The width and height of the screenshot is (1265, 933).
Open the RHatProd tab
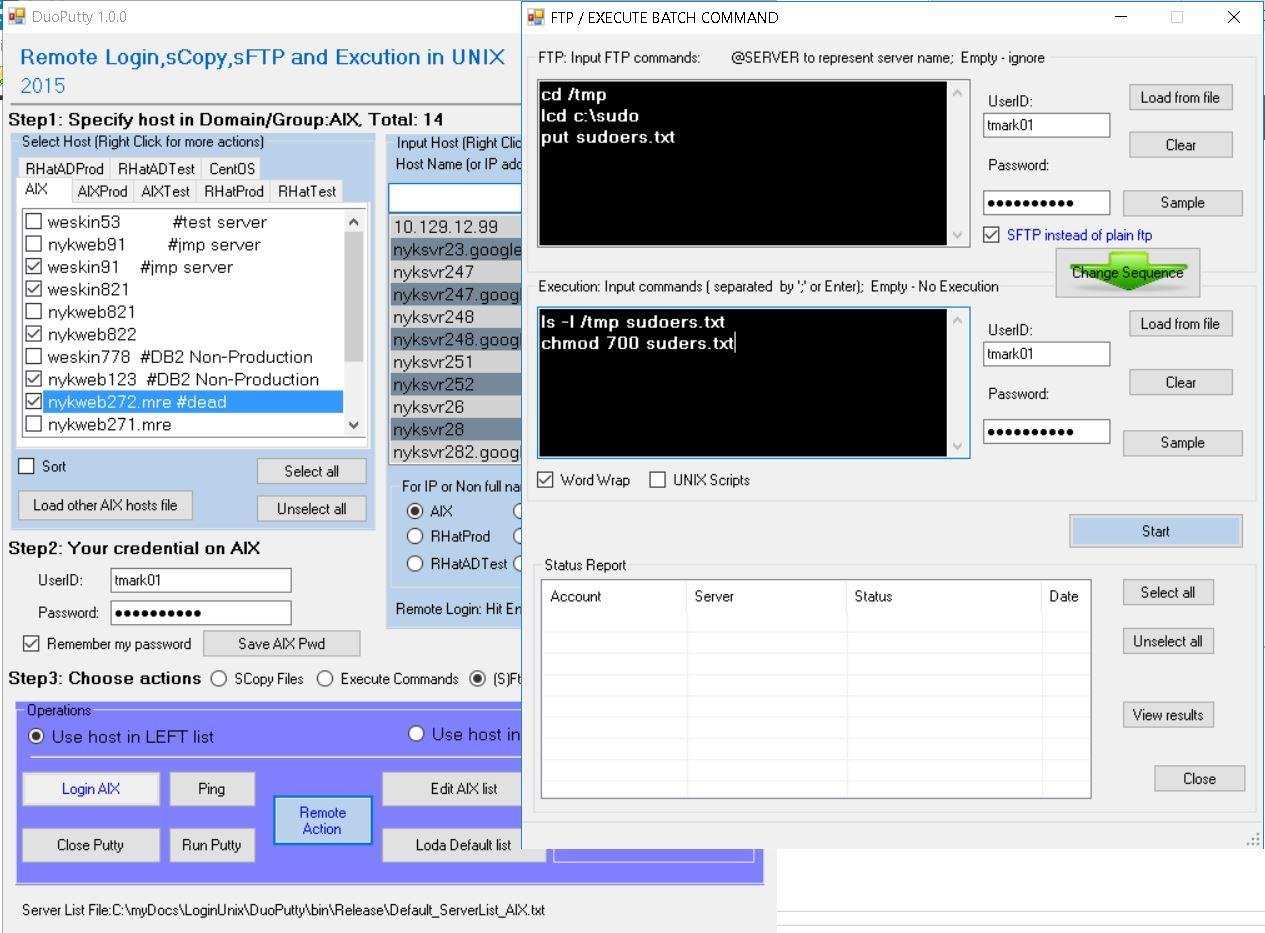(x=234, y=191)
